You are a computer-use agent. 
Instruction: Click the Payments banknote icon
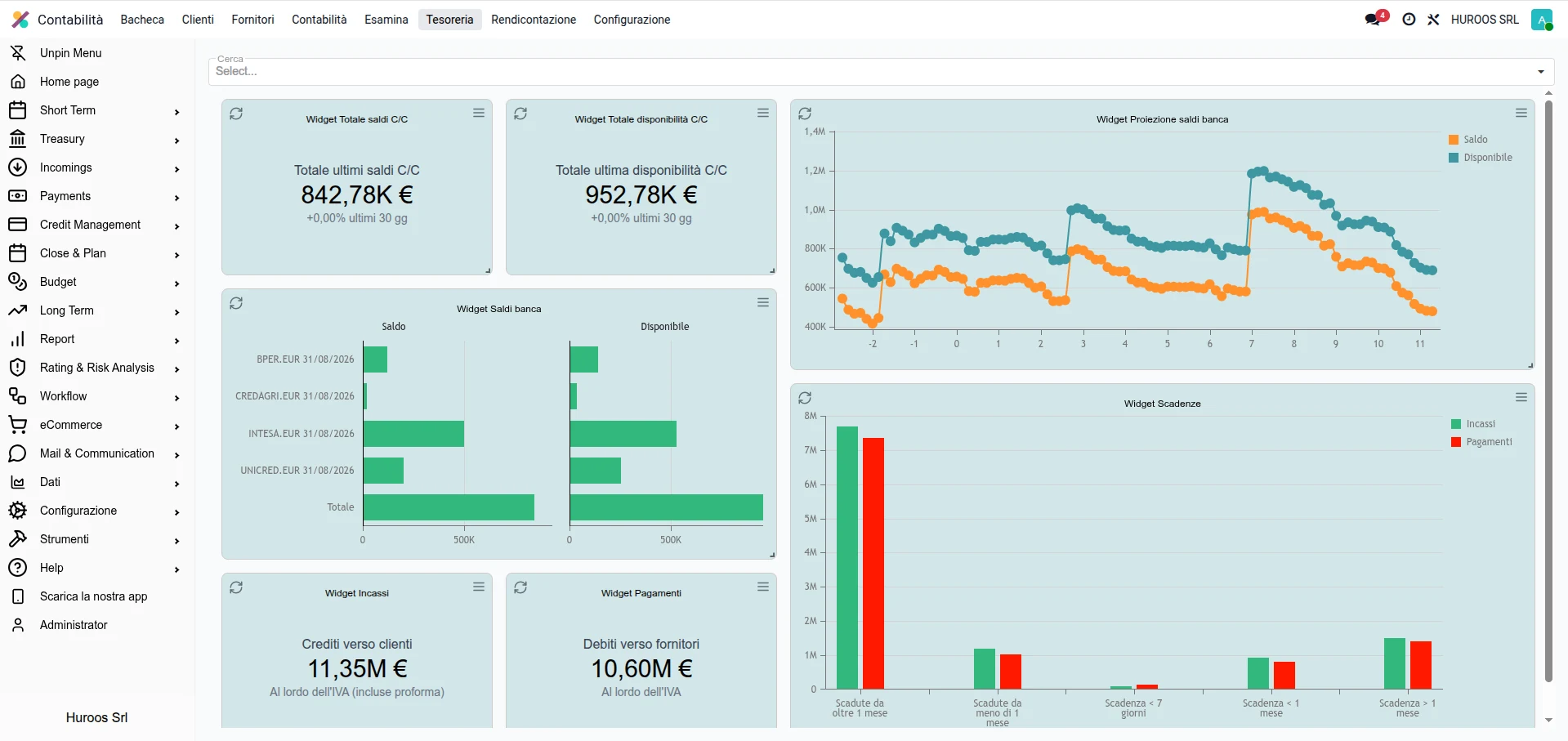(x=17, y=196)
